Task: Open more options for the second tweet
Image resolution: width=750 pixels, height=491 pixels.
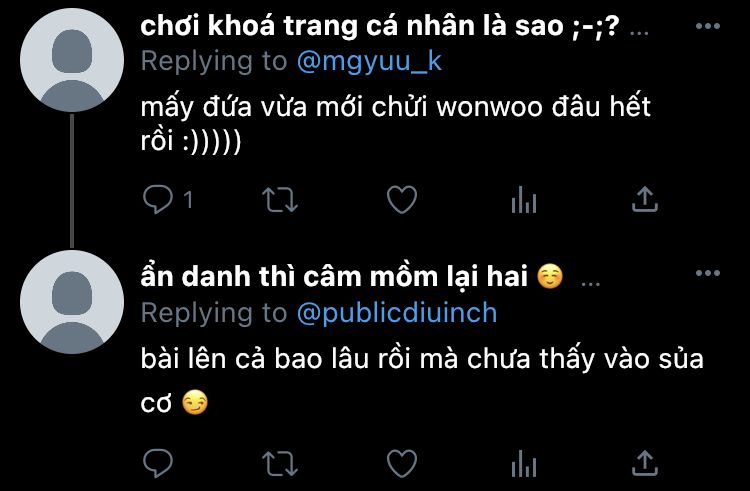Action: [x=707, y=273]
